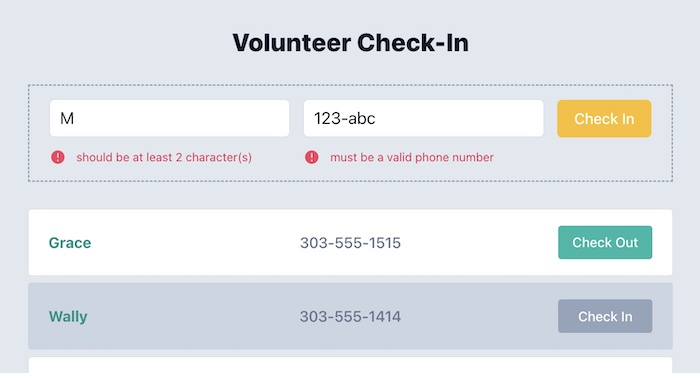Image resolution: width=700 pixels, height=373 pixels.
Task: Click Grace's phone number 303-555-1515
Action: pos(350,243)
